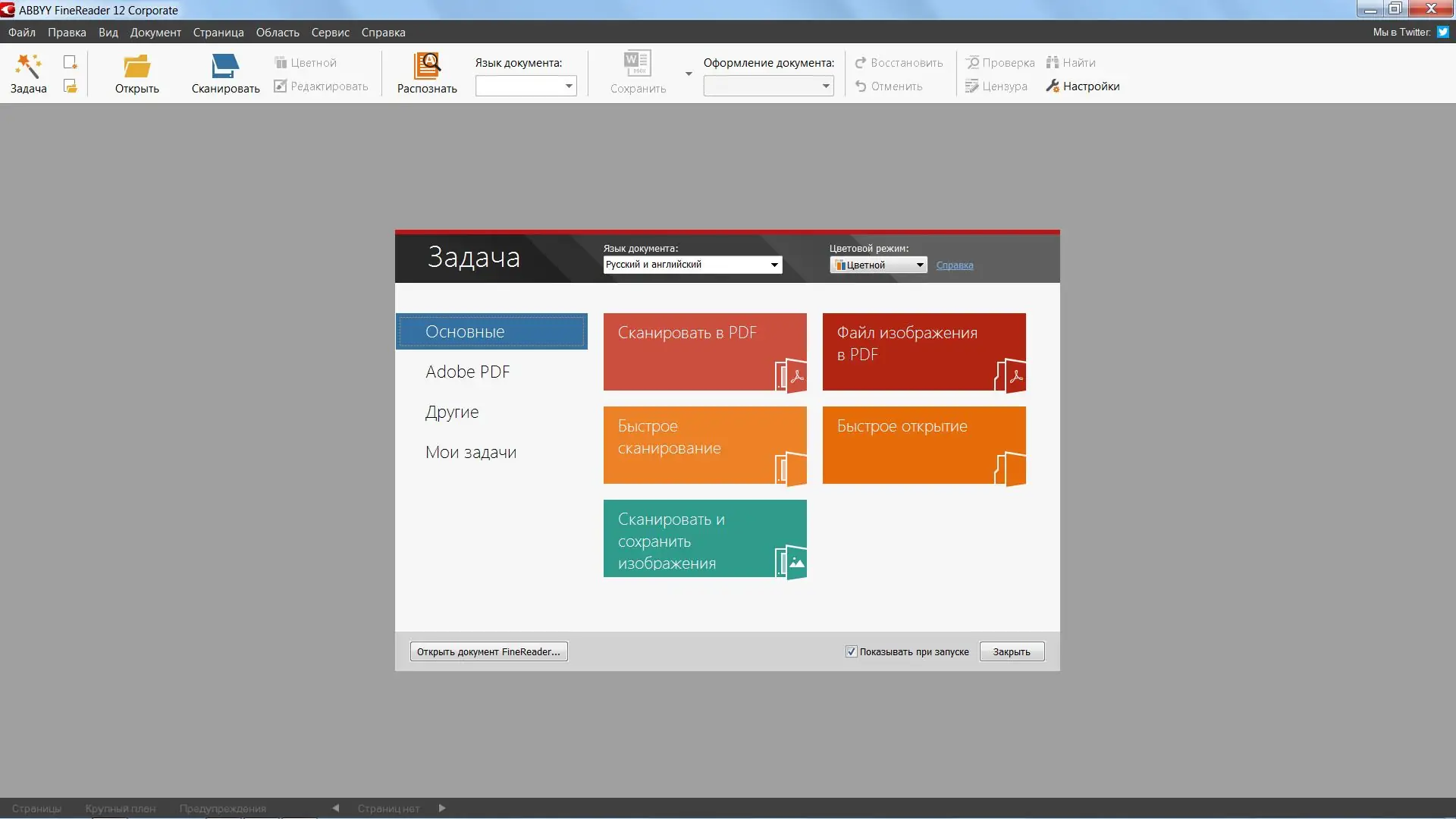Image resolution: width=1456 pixels, height=819 pixels.
Task: Uncheck Показывать при запуске checkbox
Action: point(851,651)
